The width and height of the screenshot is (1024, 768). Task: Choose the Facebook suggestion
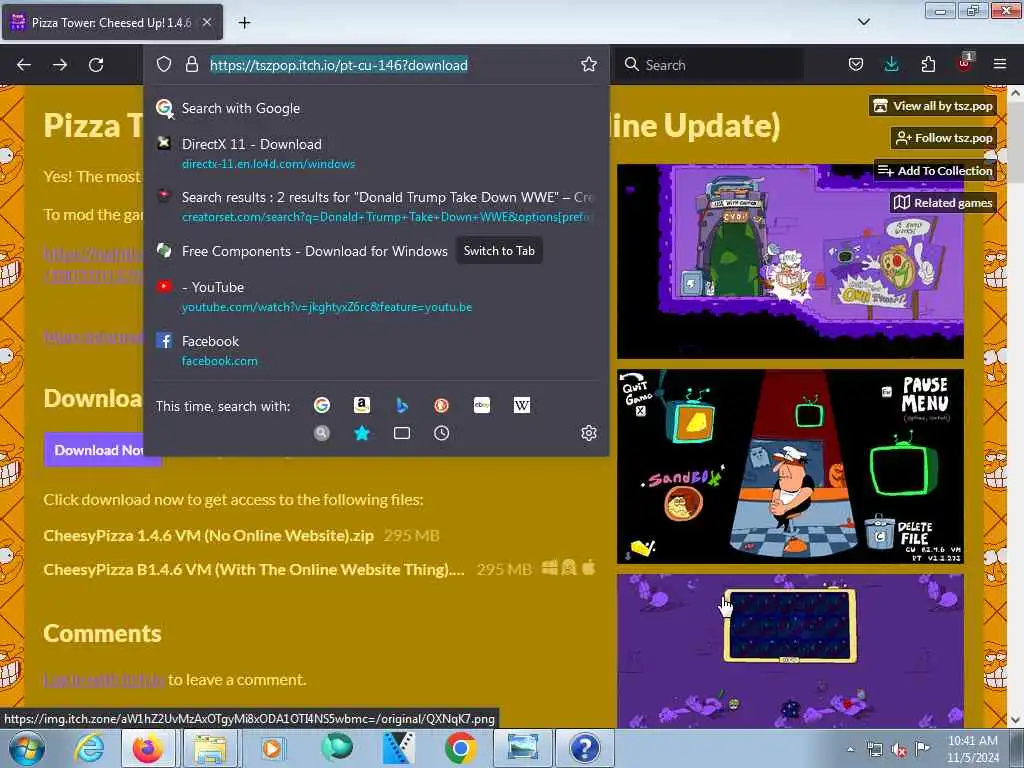click(x=376, y=351)
